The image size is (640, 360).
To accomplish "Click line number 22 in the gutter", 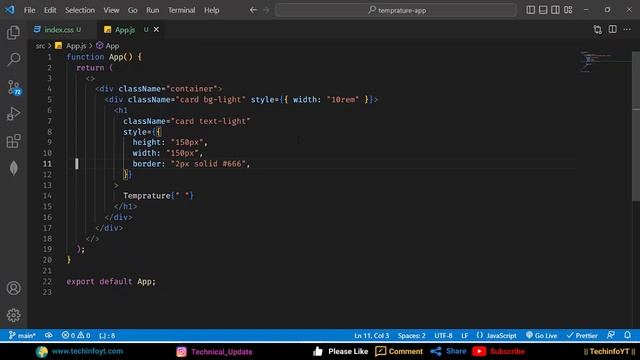I will coord(47,281).
